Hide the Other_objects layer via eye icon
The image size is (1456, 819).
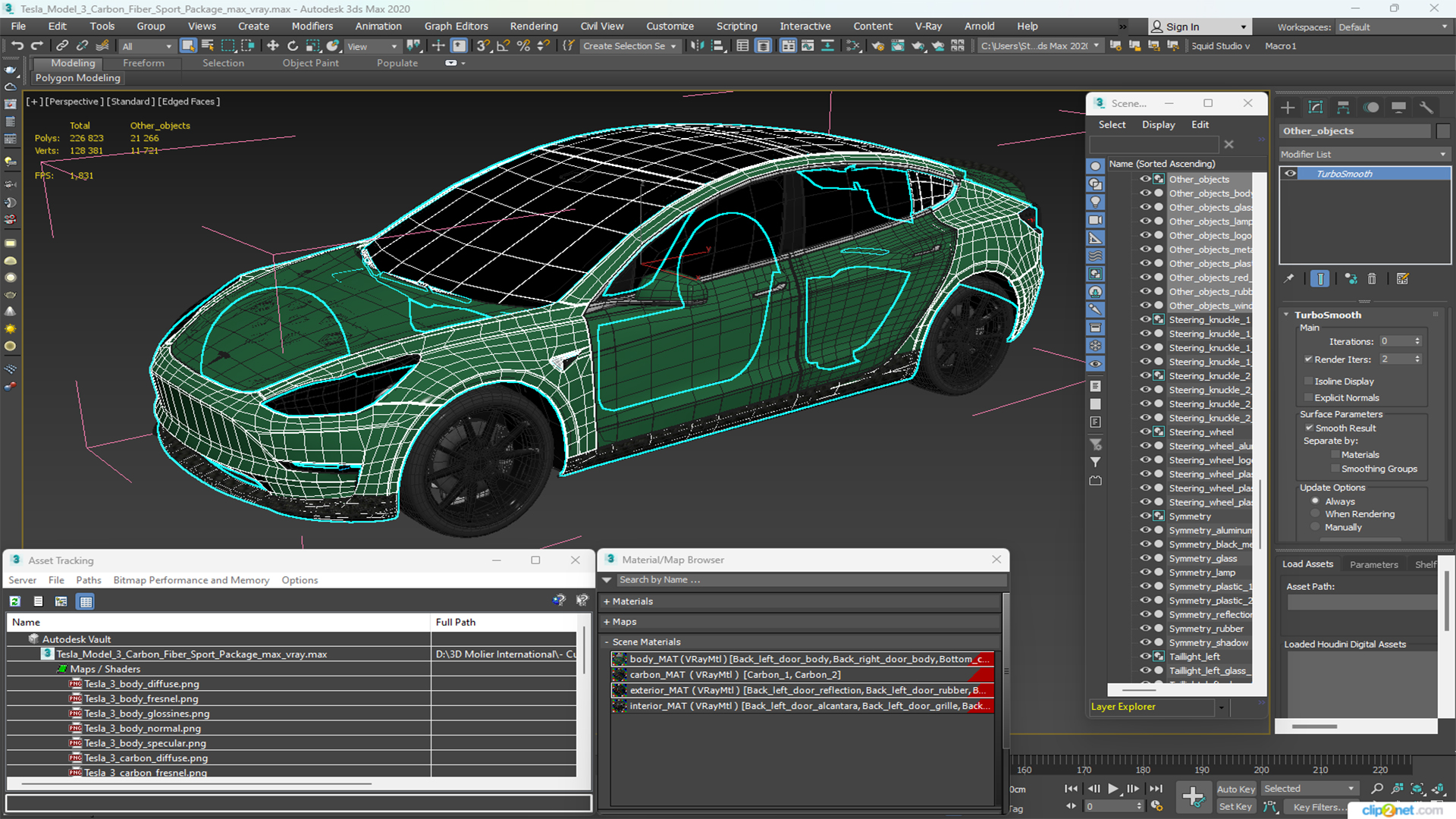tap(1145, 179)
